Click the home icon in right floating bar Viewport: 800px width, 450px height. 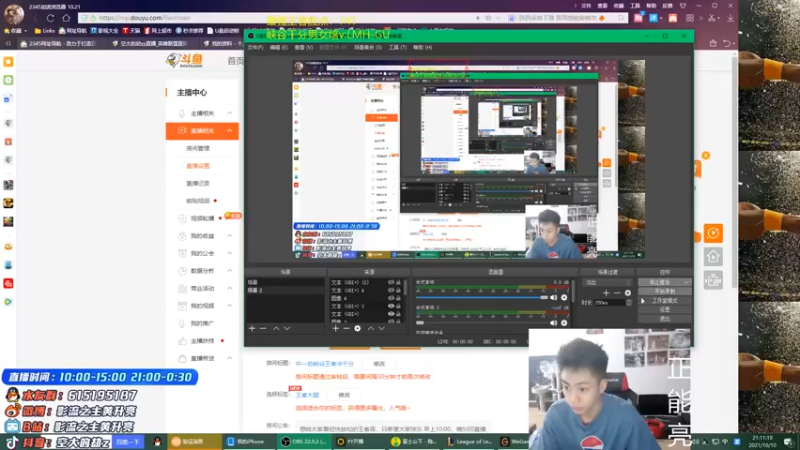[713, 257]
